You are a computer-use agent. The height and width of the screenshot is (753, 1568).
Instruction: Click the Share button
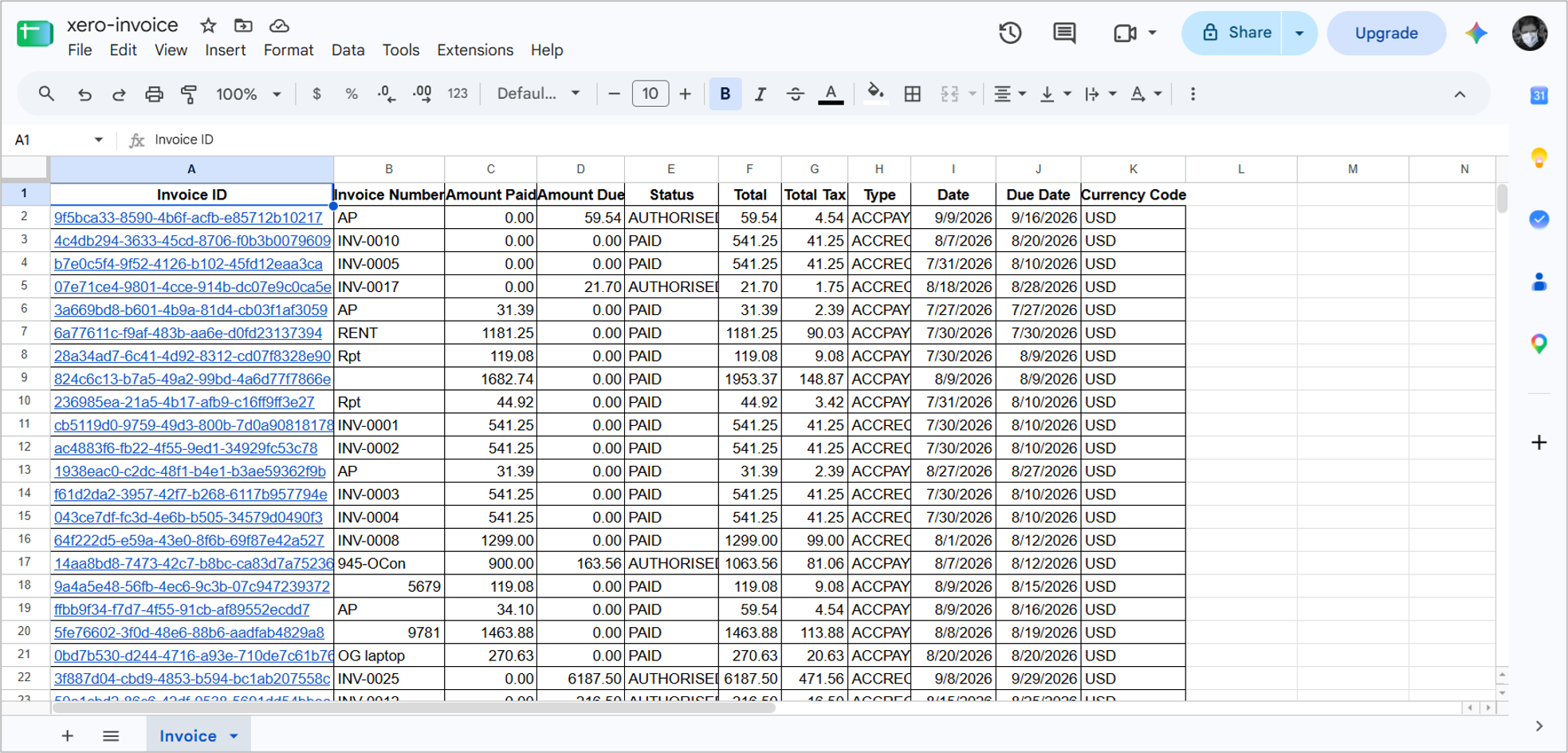[x=1232, y=33]
